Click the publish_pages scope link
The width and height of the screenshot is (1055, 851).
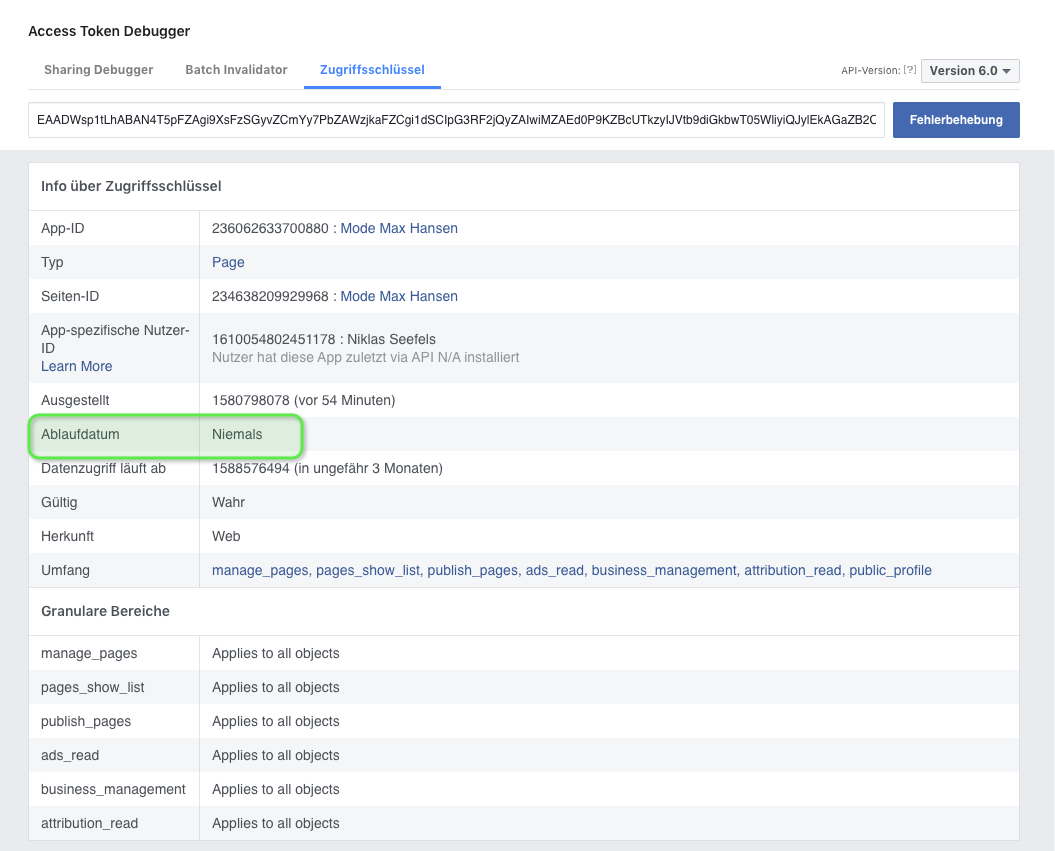click(x=472, y=570)
